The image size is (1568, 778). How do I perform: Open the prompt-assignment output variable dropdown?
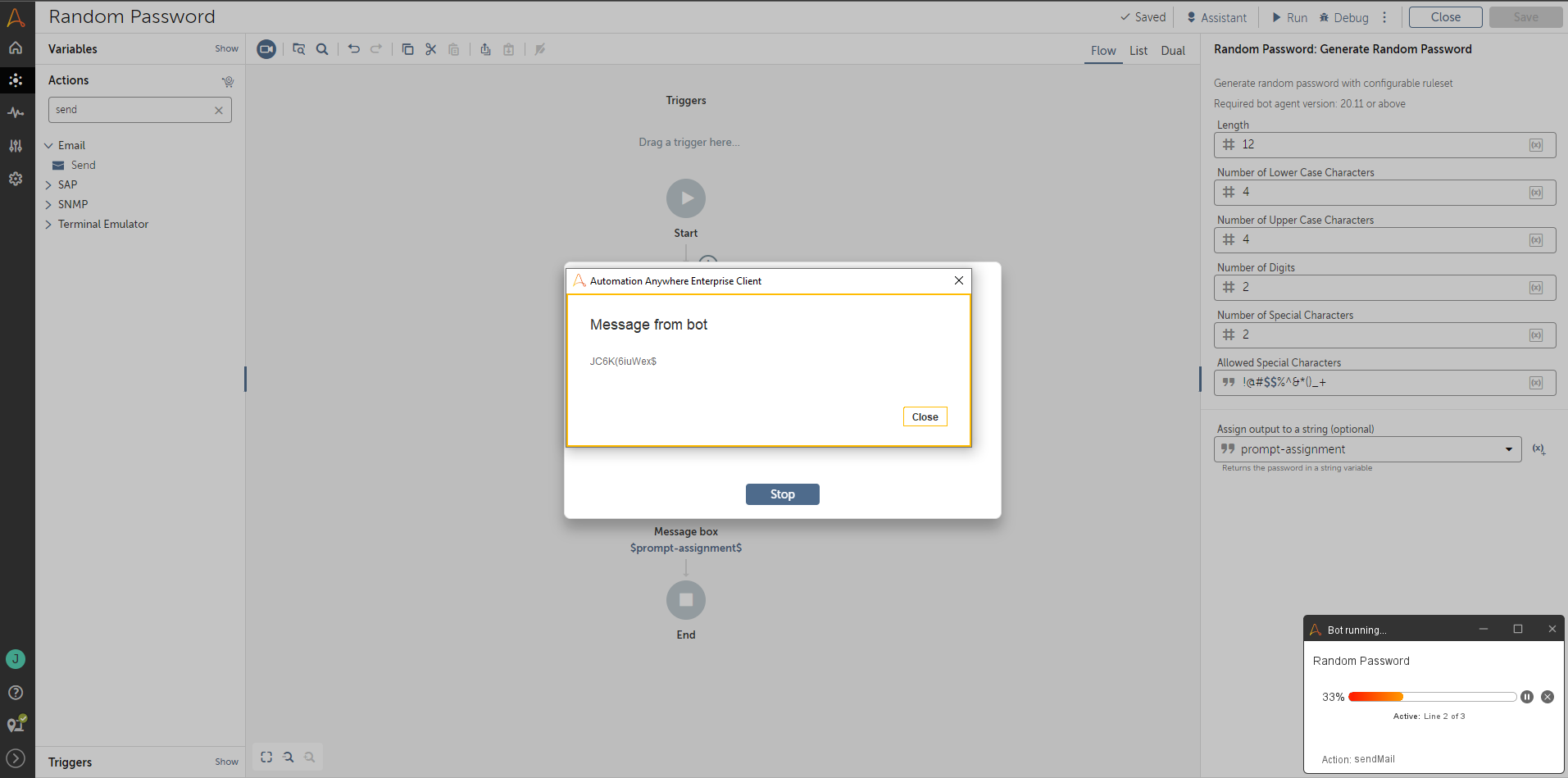(1368, 449)
